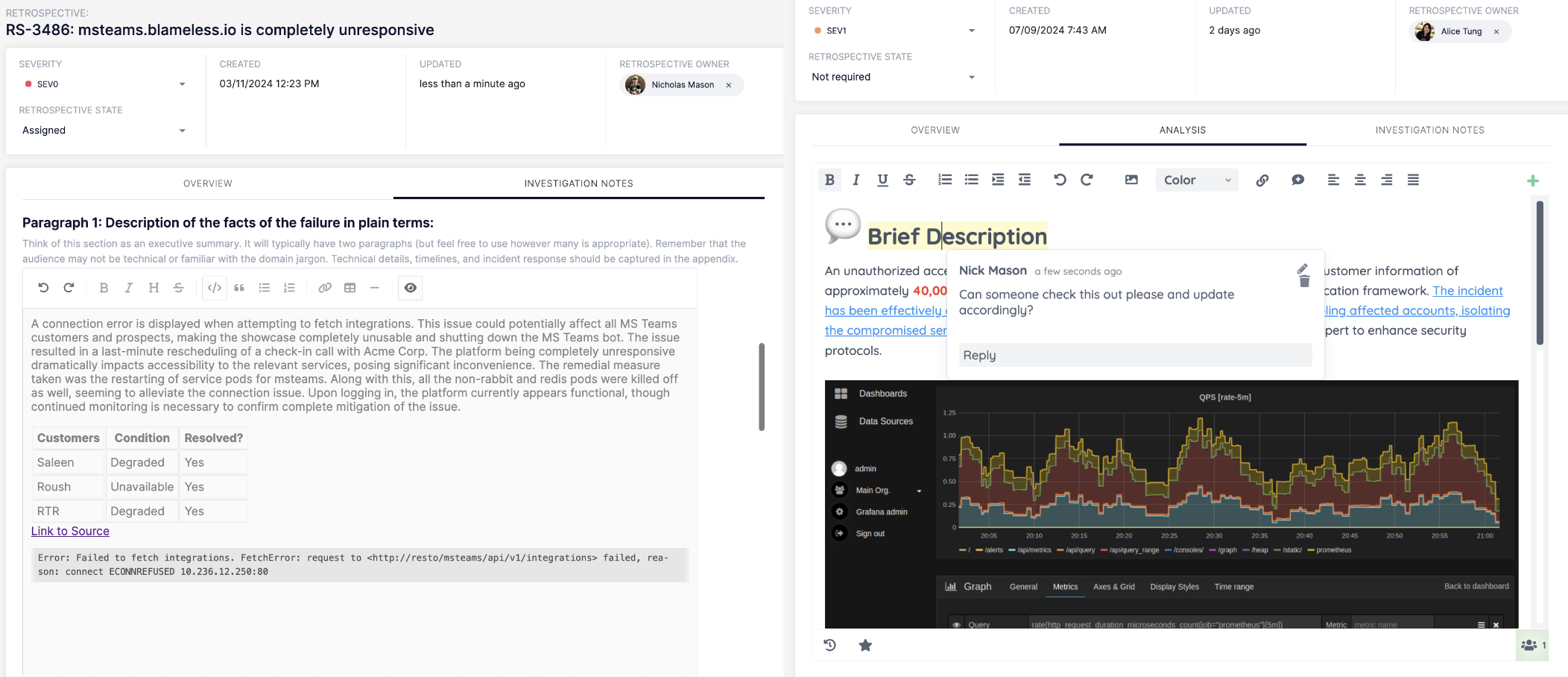Switch to left Overview tab

coord(208,183)
